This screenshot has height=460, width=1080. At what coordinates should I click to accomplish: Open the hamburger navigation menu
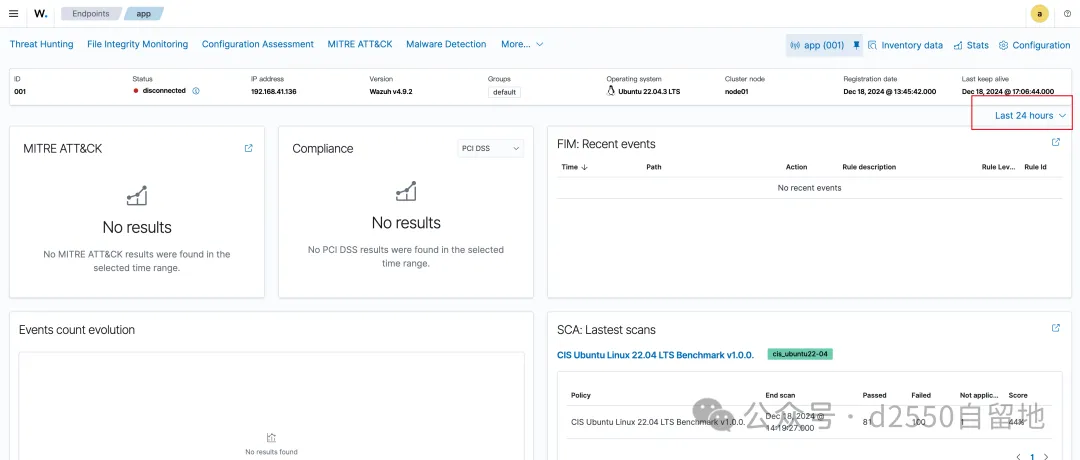click(13, 14)
